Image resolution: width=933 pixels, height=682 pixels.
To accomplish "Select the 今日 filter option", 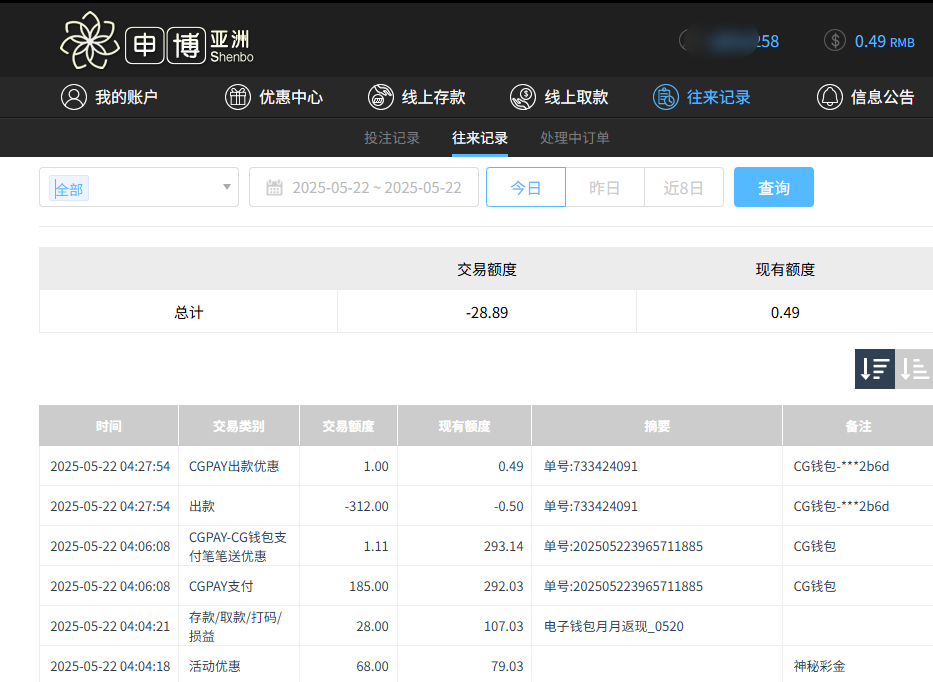I will click(x=525, y=186).
